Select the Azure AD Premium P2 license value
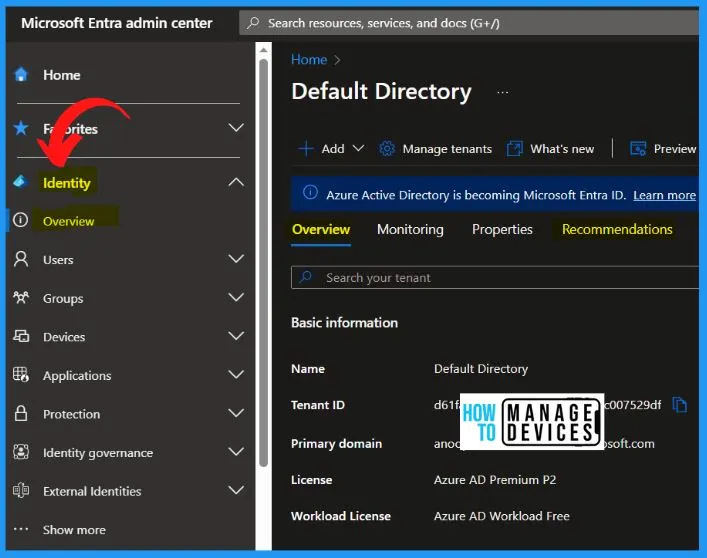The height and width of the screenshot is (558, 707). tap(495, 480)
